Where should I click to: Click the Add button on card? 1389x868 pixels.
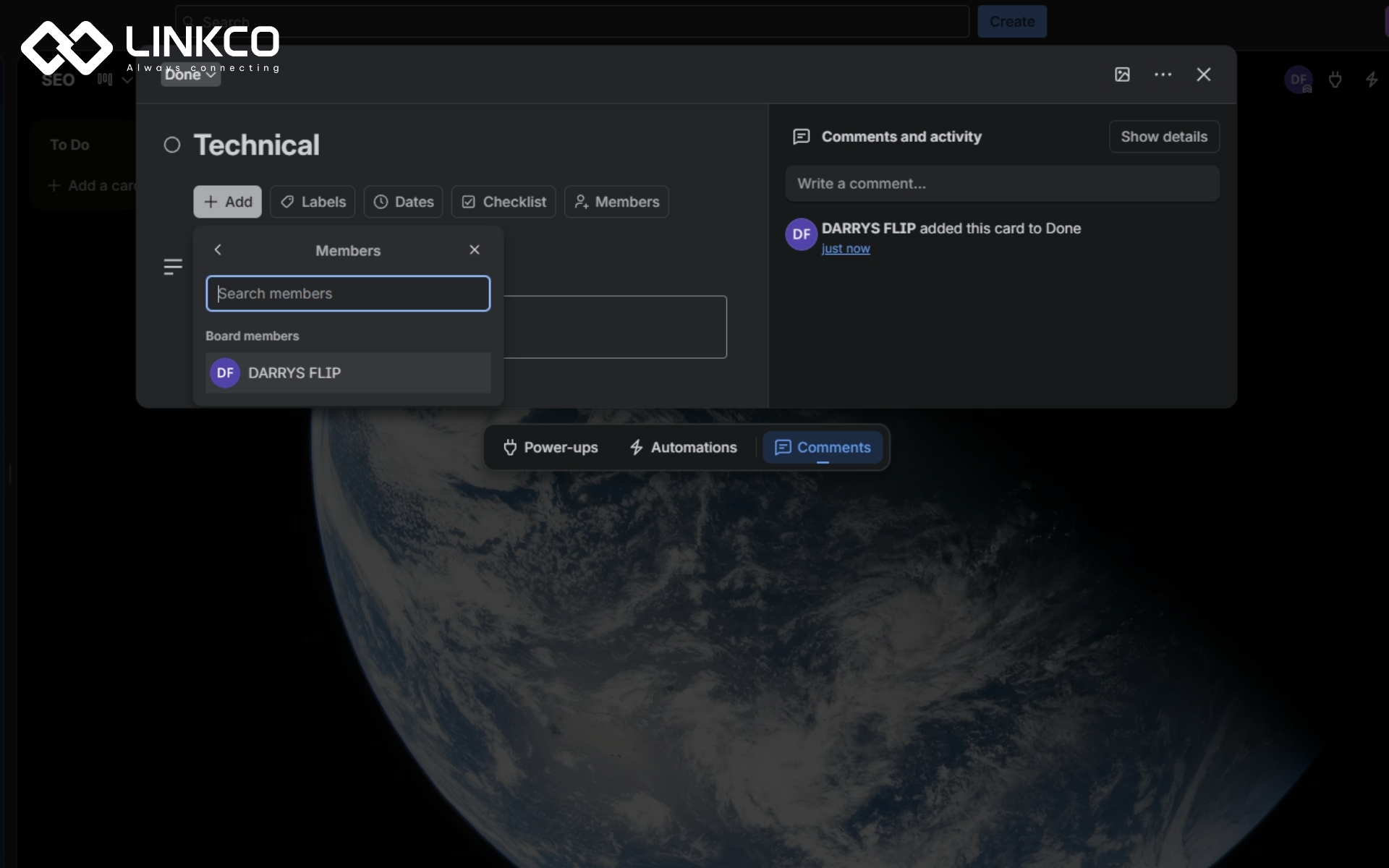coord(227,202)
